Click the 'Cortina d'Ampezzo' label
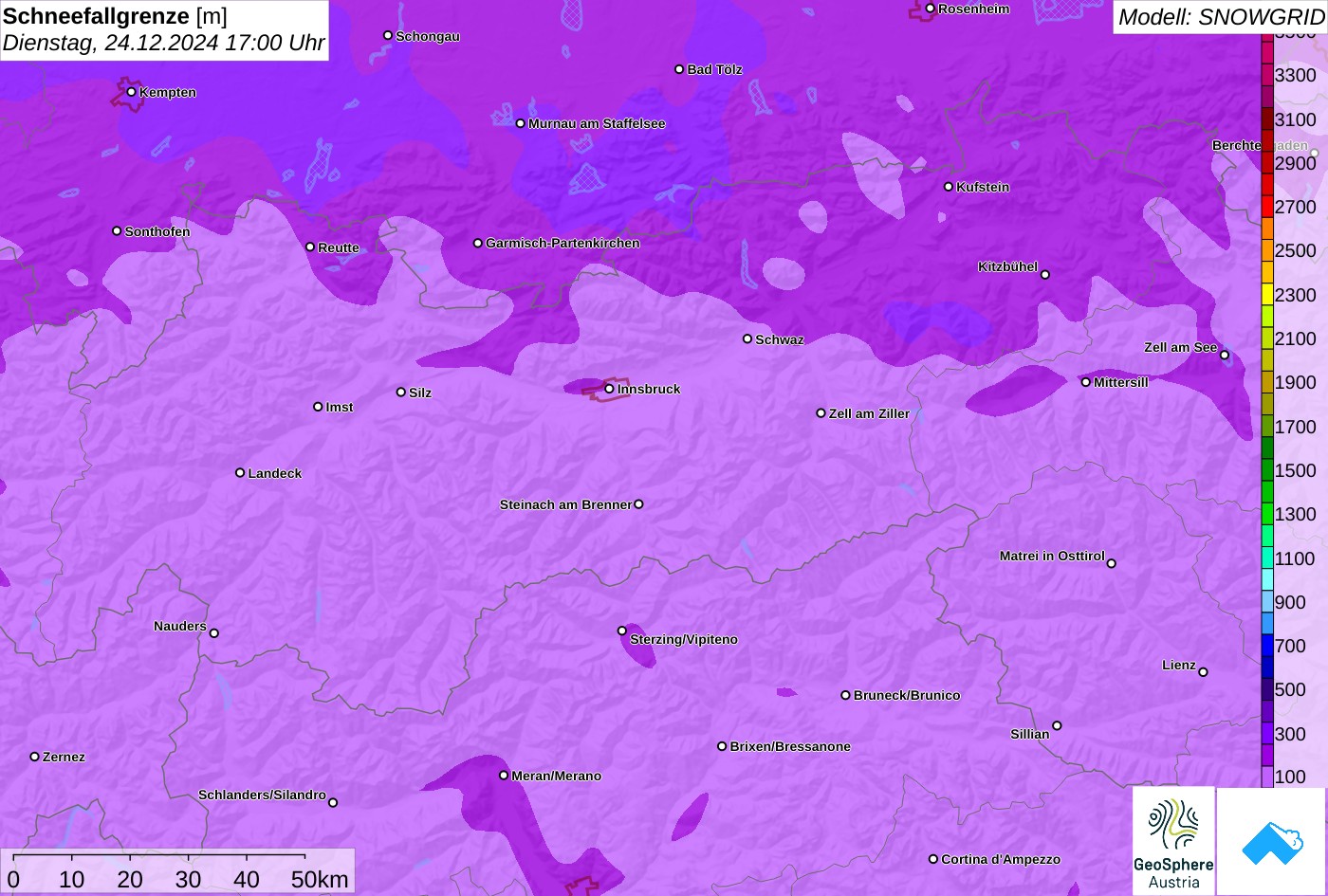 1001,859
